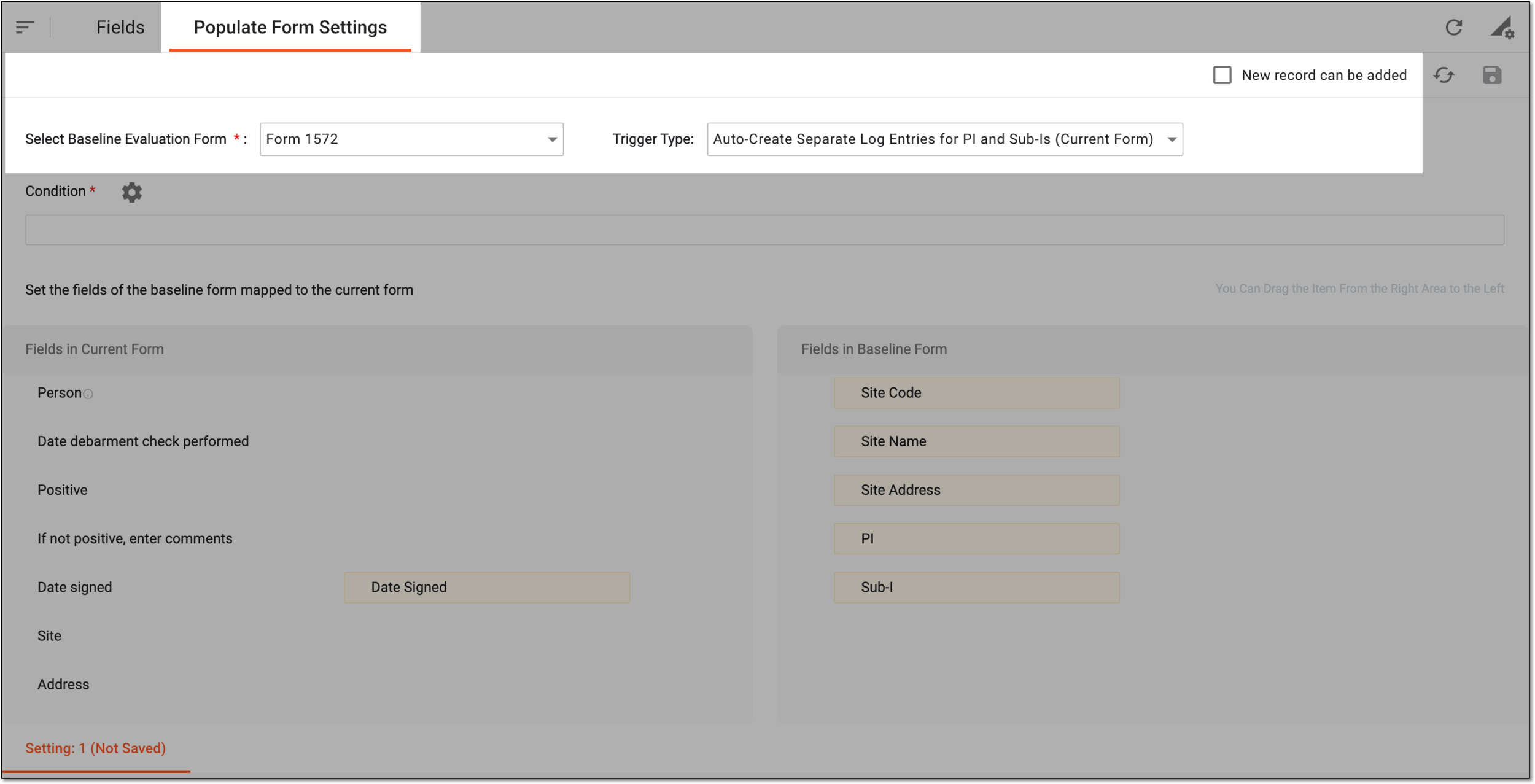Select the Sub-I baseline field
Image resolution: width=1535 pixels, height=784 pixels.
point(976,587)
